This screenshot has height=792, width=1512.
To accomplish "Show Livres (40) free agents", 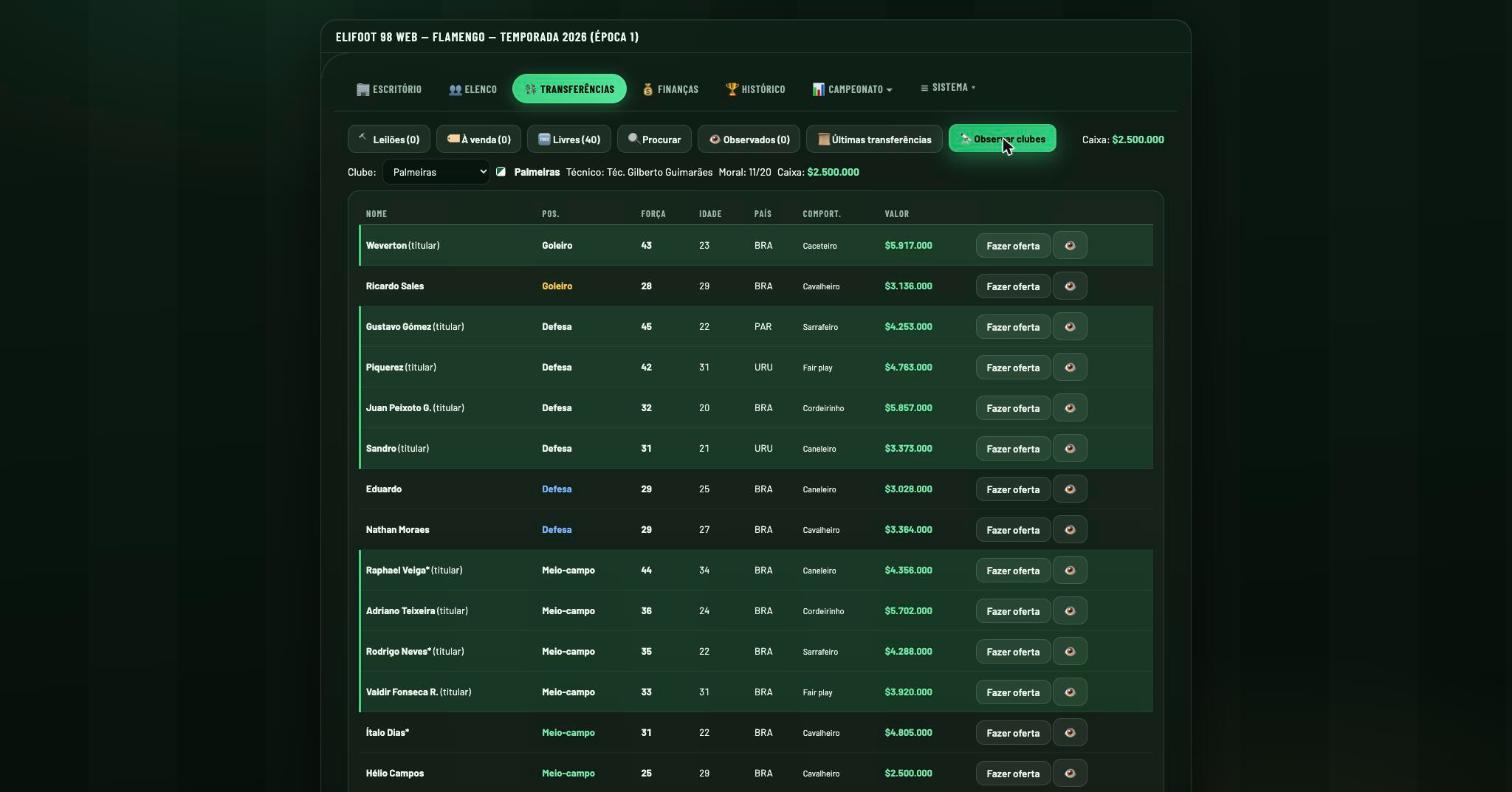I will pos(569,139).
